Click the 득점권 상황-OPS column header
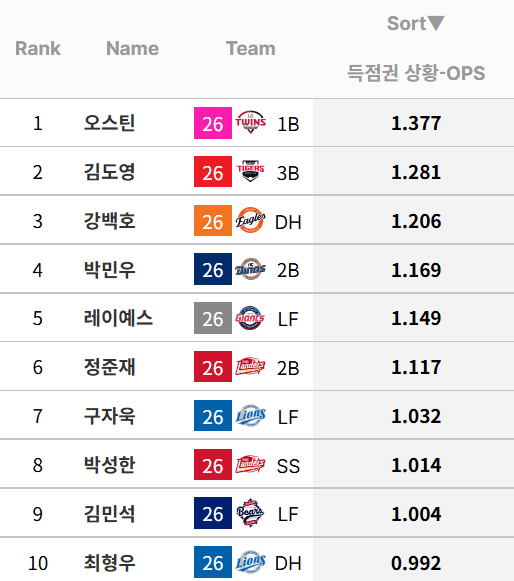The width and height of the screenshot is (514, 581). coord(416,72)
